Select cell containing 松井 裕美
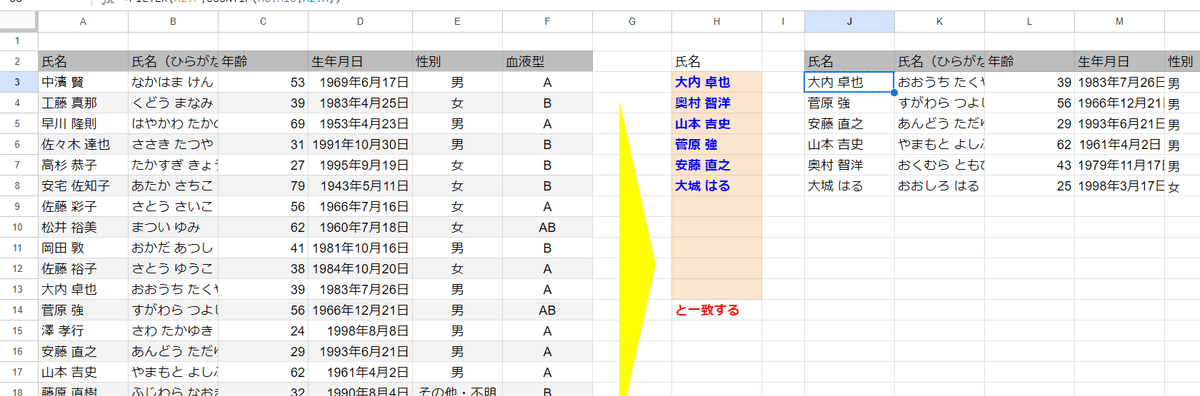Image resolution: width=1200 pixels, height=396 pixels. tap(82, 227)
